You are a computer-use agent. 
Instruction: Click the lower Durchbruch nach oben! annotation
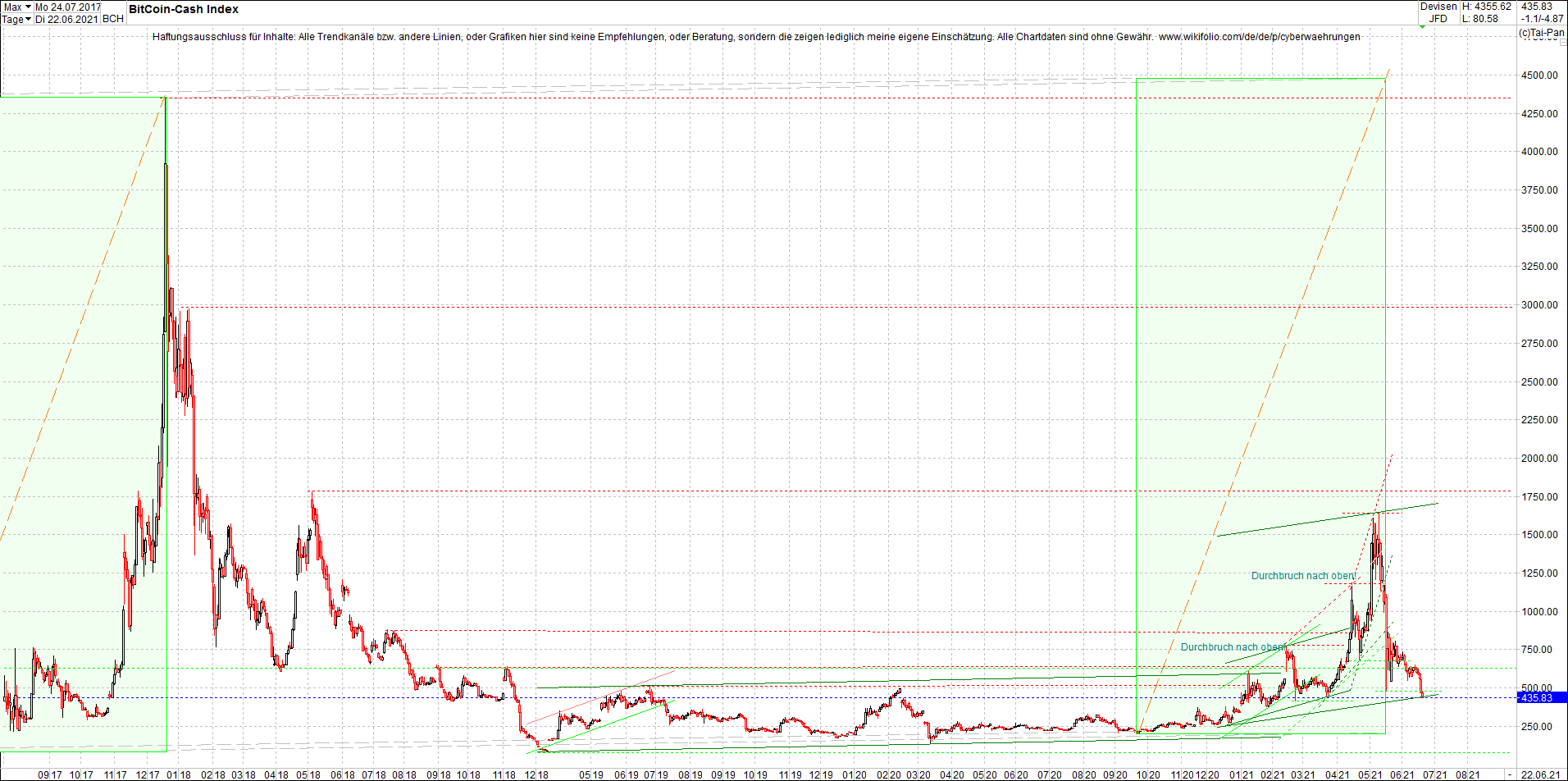[x=1232, y=647]
